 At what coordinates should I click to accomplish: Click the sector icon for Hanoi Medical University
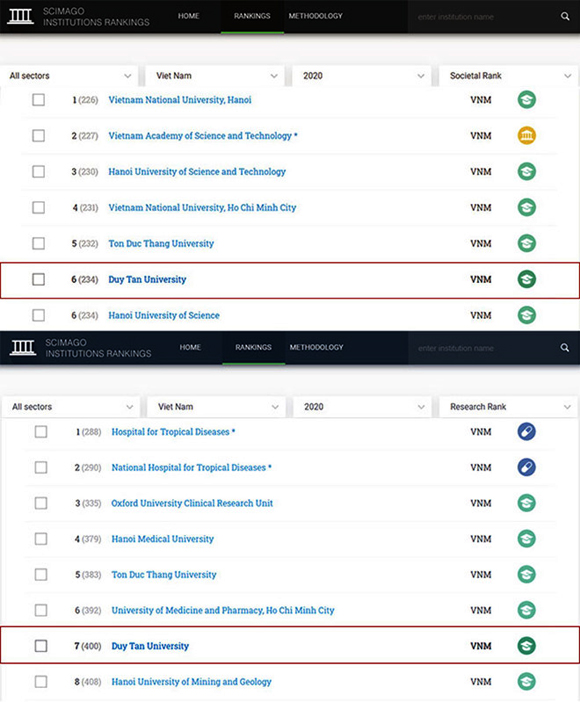pyautogui.click(x=527, y=539)
